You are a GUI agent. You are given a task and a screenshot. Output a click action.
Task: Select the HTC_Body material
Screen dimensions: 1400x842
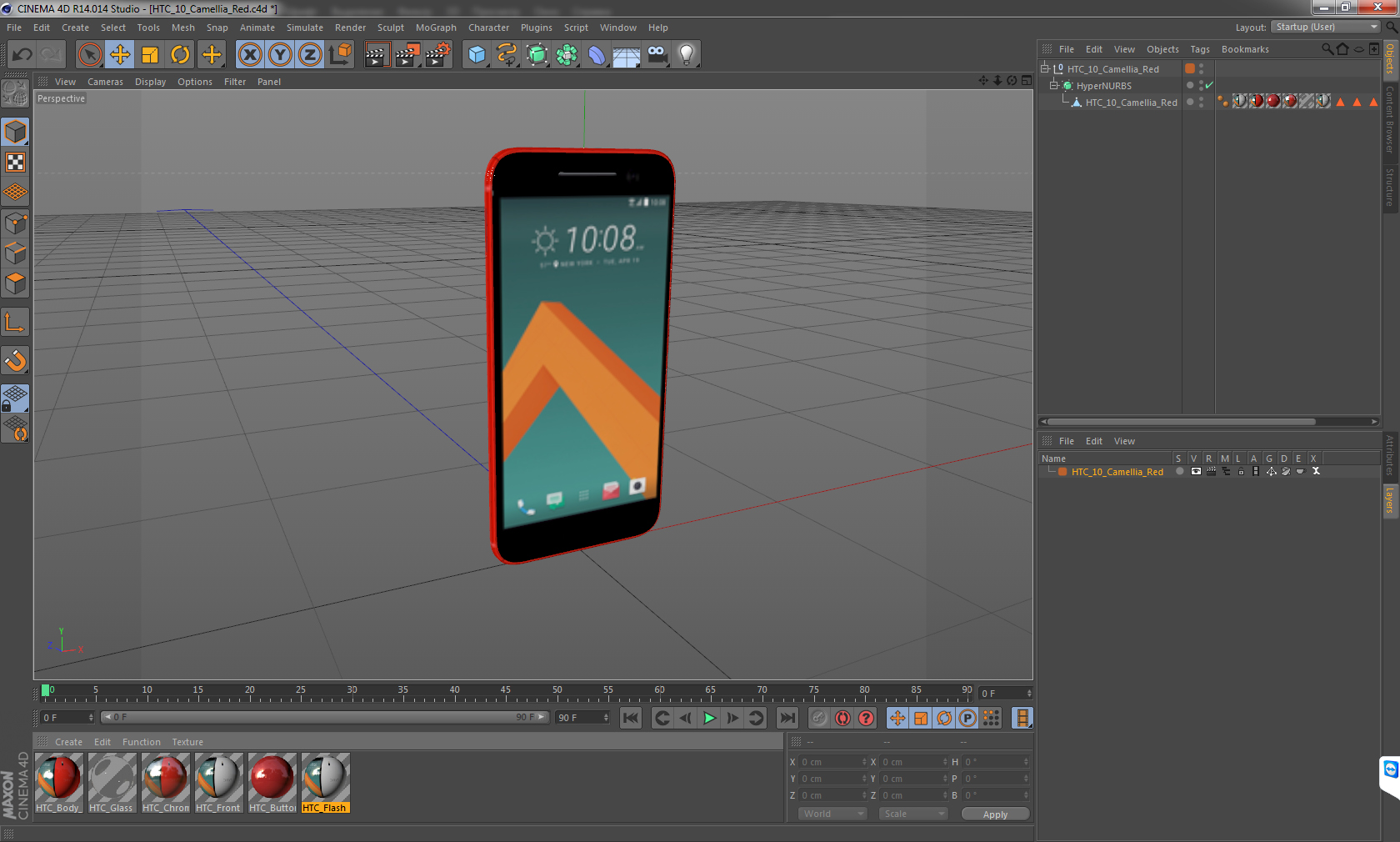point(58,783)
